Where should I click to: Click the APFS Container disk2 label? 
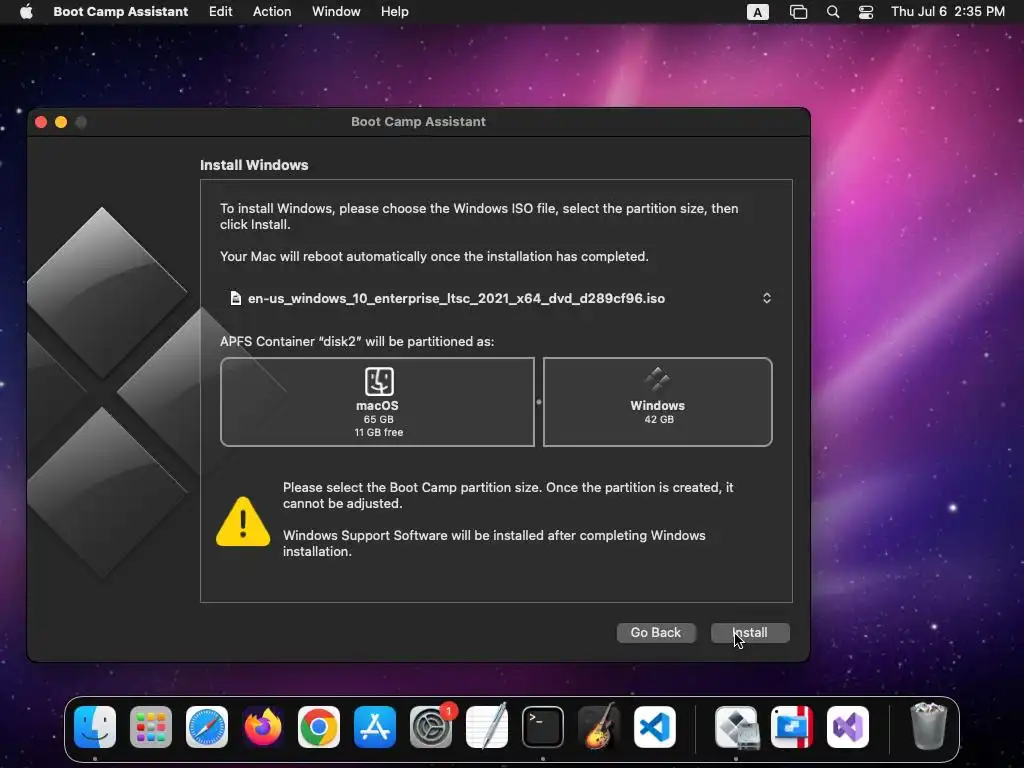tap(357, 342)
